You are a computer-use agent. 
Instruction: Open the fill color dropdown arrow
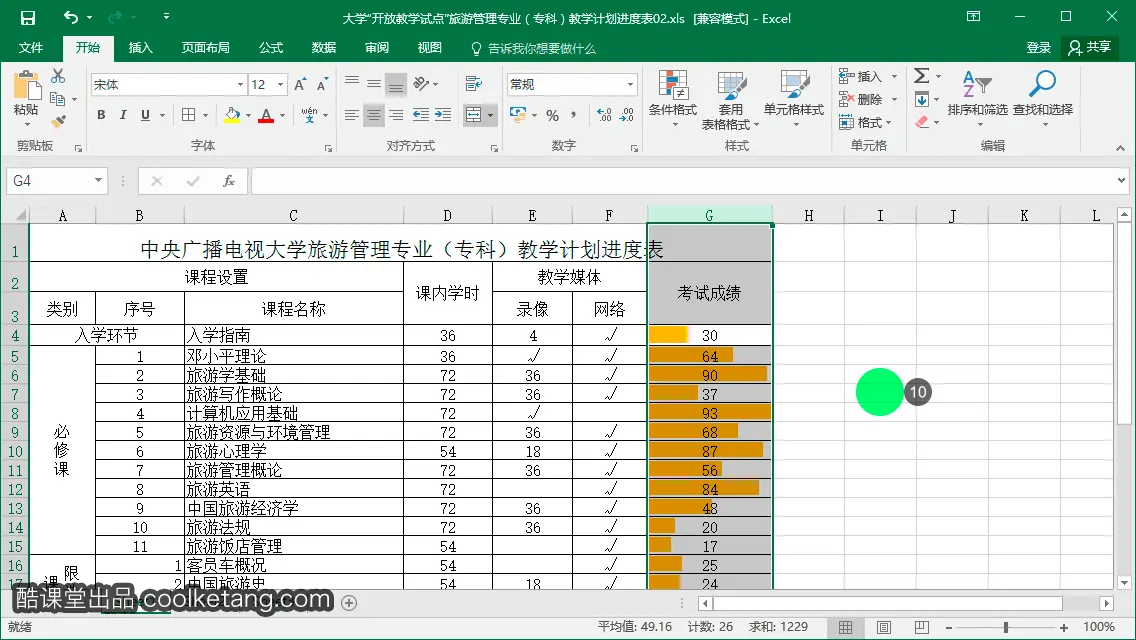pos(248,115)
